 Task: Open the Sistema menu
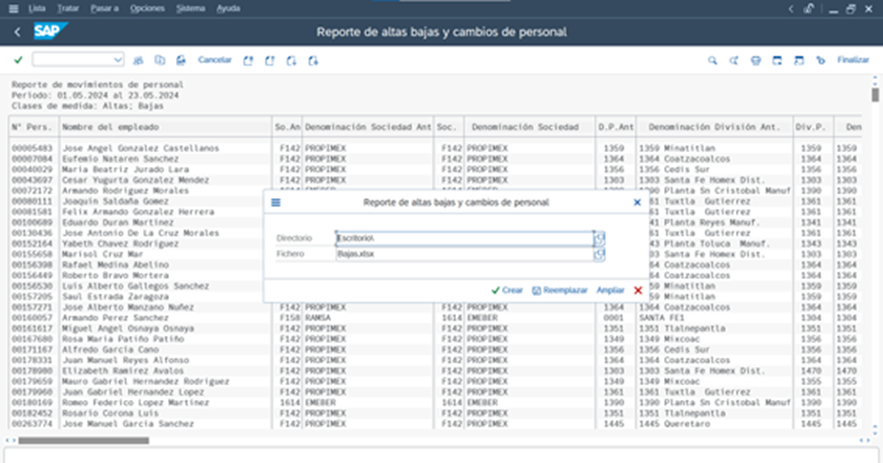point(190,7)
